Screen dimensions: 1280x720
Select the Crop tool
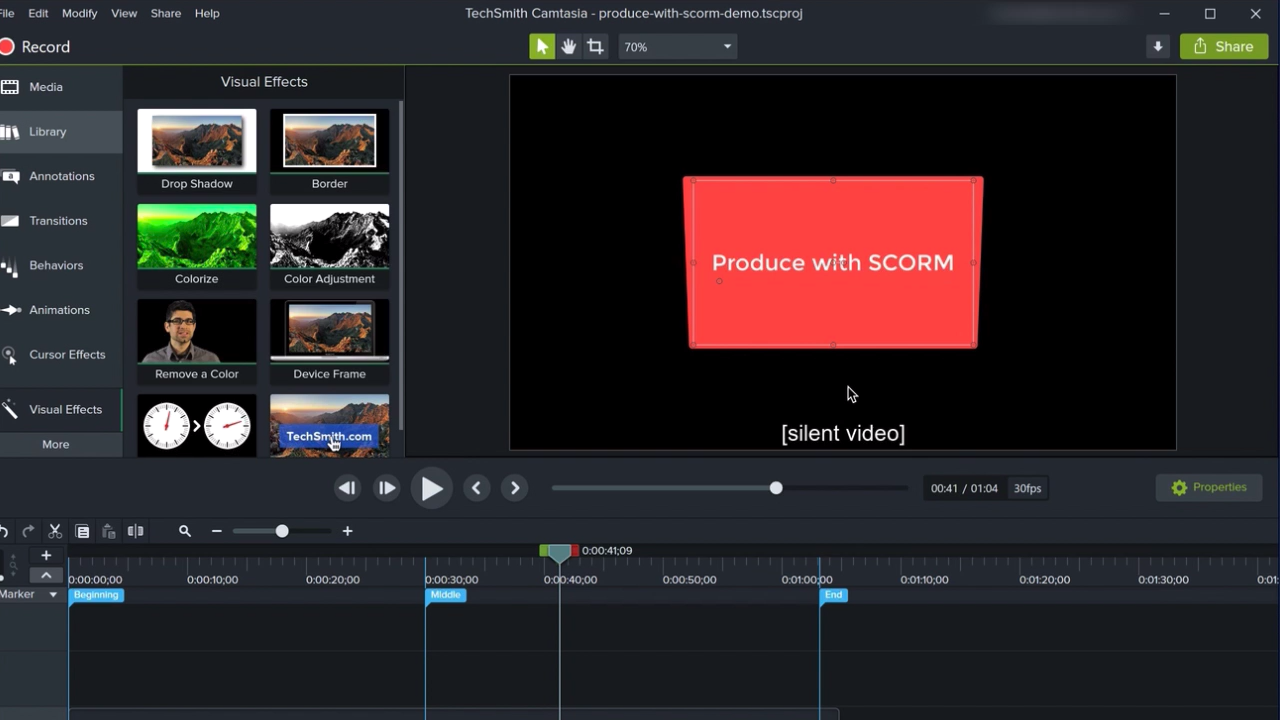(595, 47)
